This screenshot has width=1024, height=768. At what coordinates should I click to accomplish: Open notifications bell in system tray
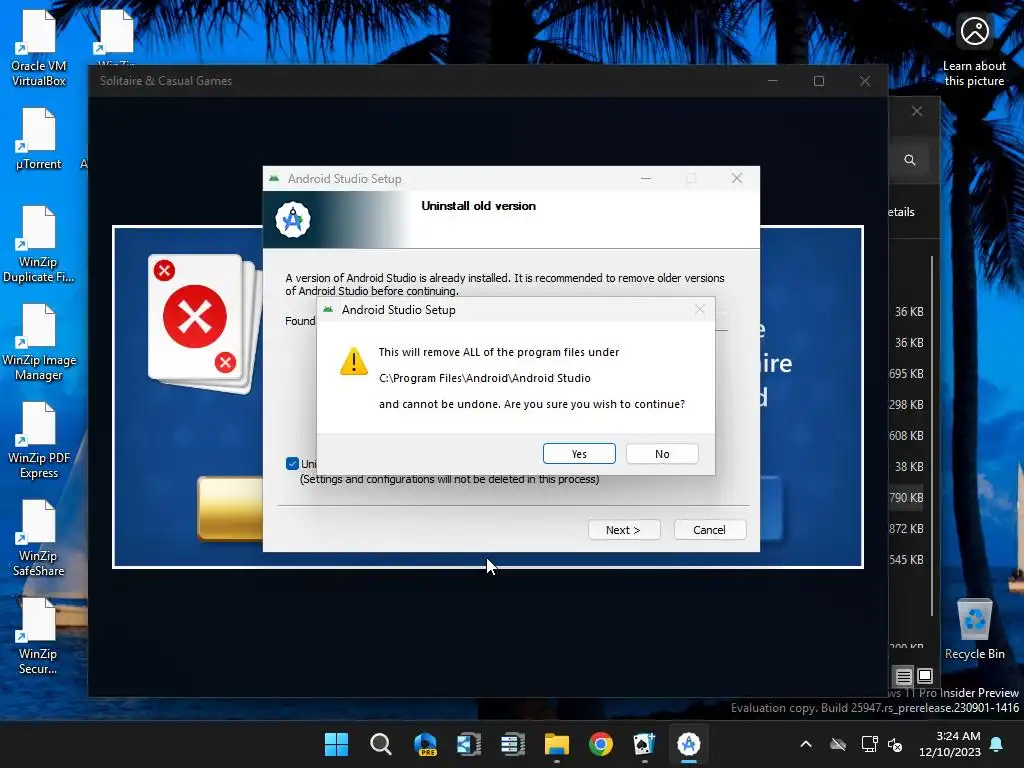coord(997,744)
